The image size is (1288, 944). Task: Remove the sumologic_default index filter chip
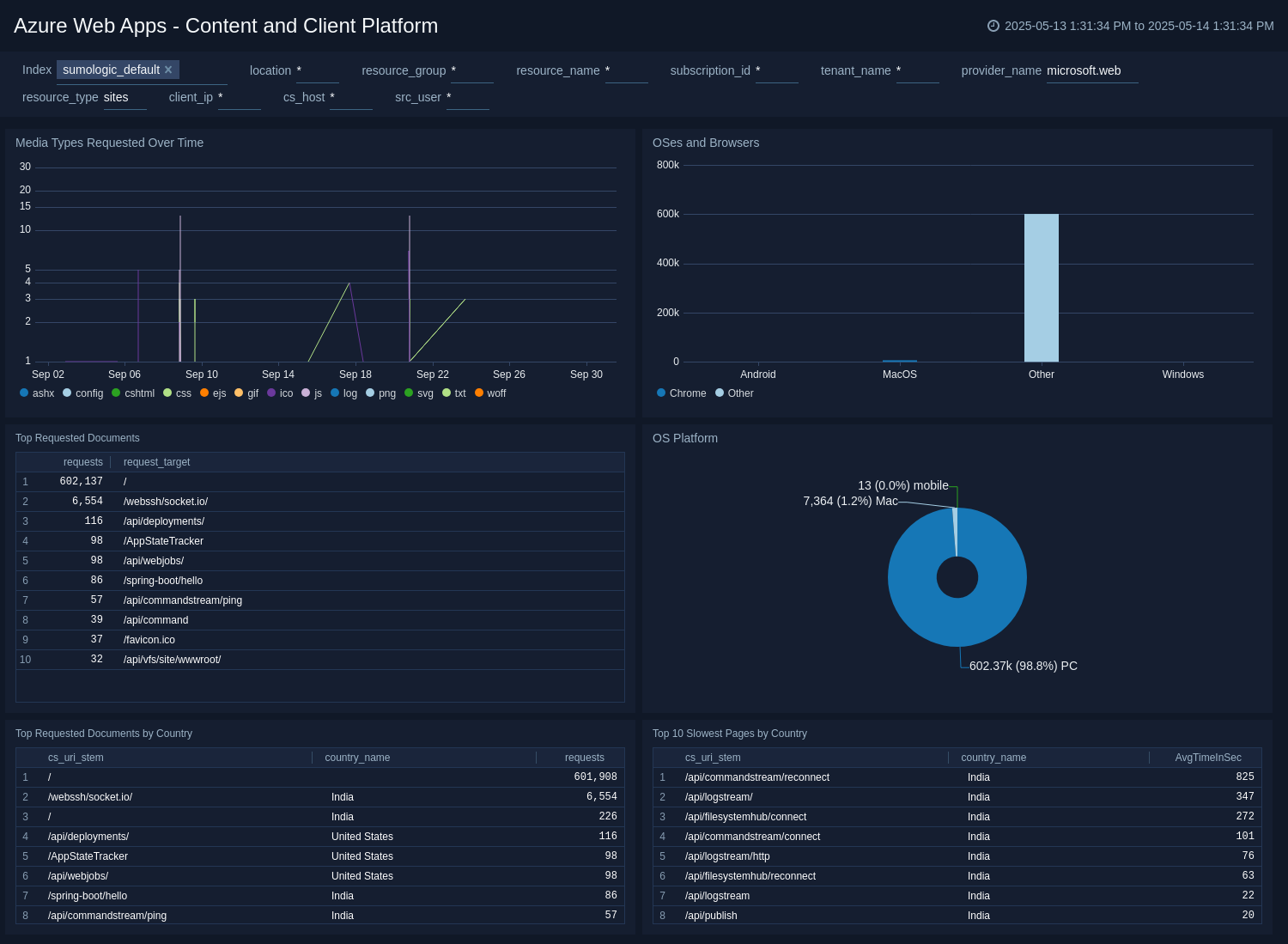pos(168,70)
